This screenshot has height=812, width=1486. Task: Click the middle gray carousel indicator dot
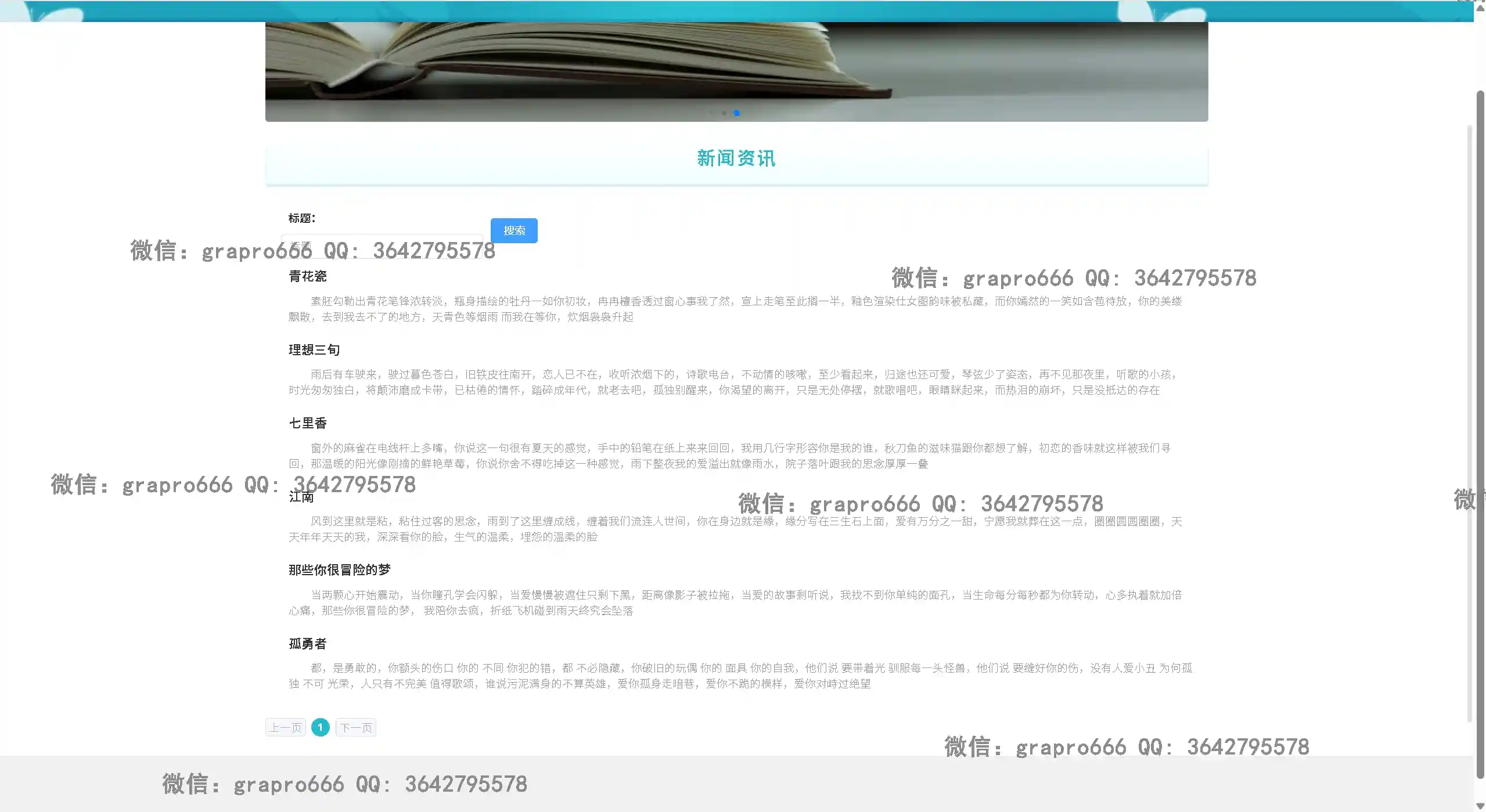point(724,113)
